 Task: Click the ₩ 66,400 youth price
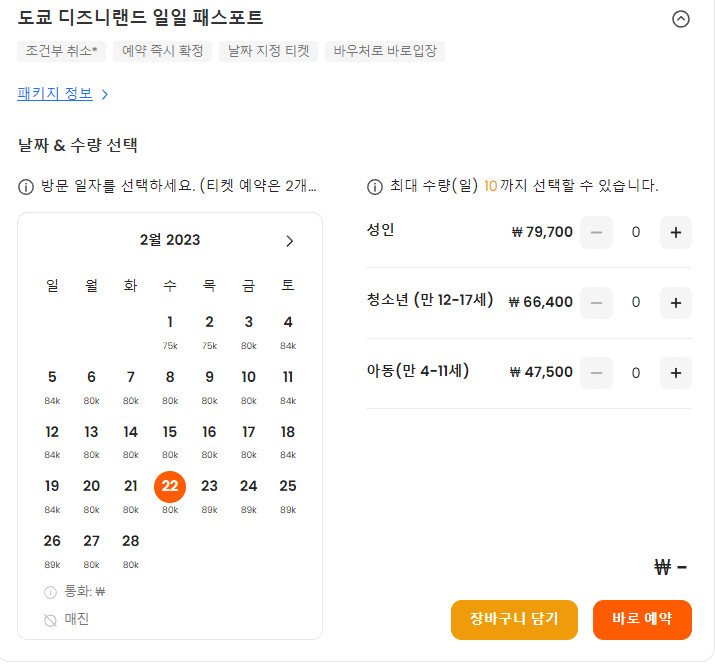point(540,302)
